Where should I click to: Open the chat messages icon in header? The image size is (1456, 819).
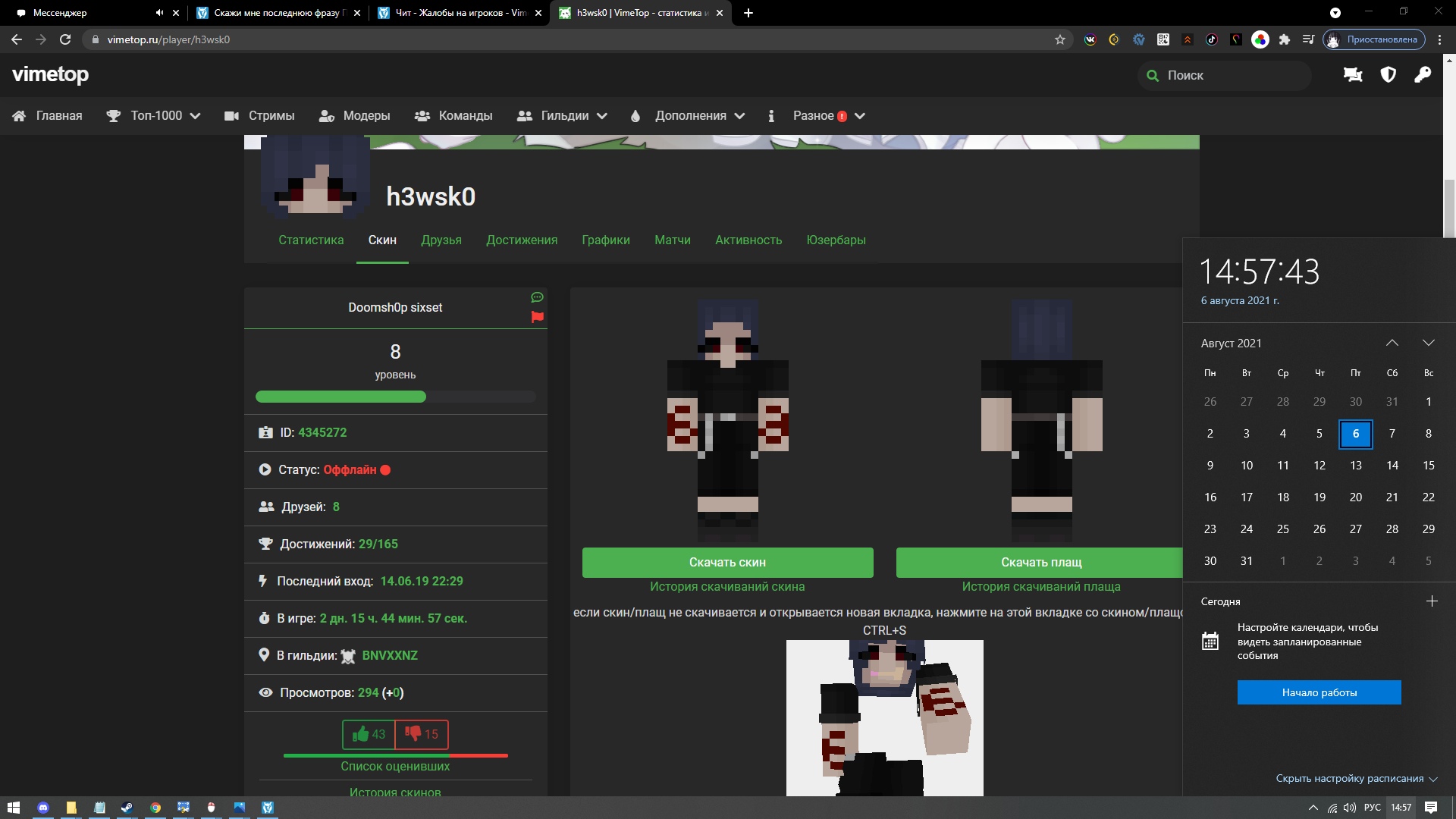pyautogui.click(x=1352, y=74)
